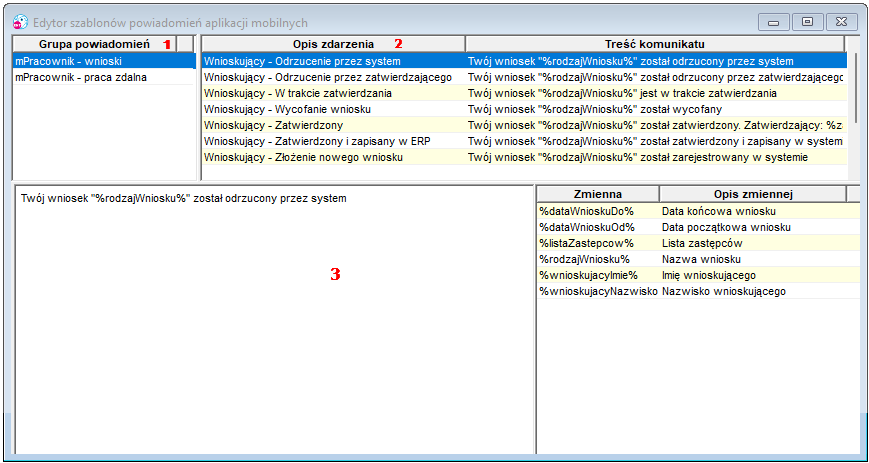The height and width of the screenshot is (463, 869).
Task: Select variable '%wnioskujacyNazwisko'
Action: click(x=598, y=291)
